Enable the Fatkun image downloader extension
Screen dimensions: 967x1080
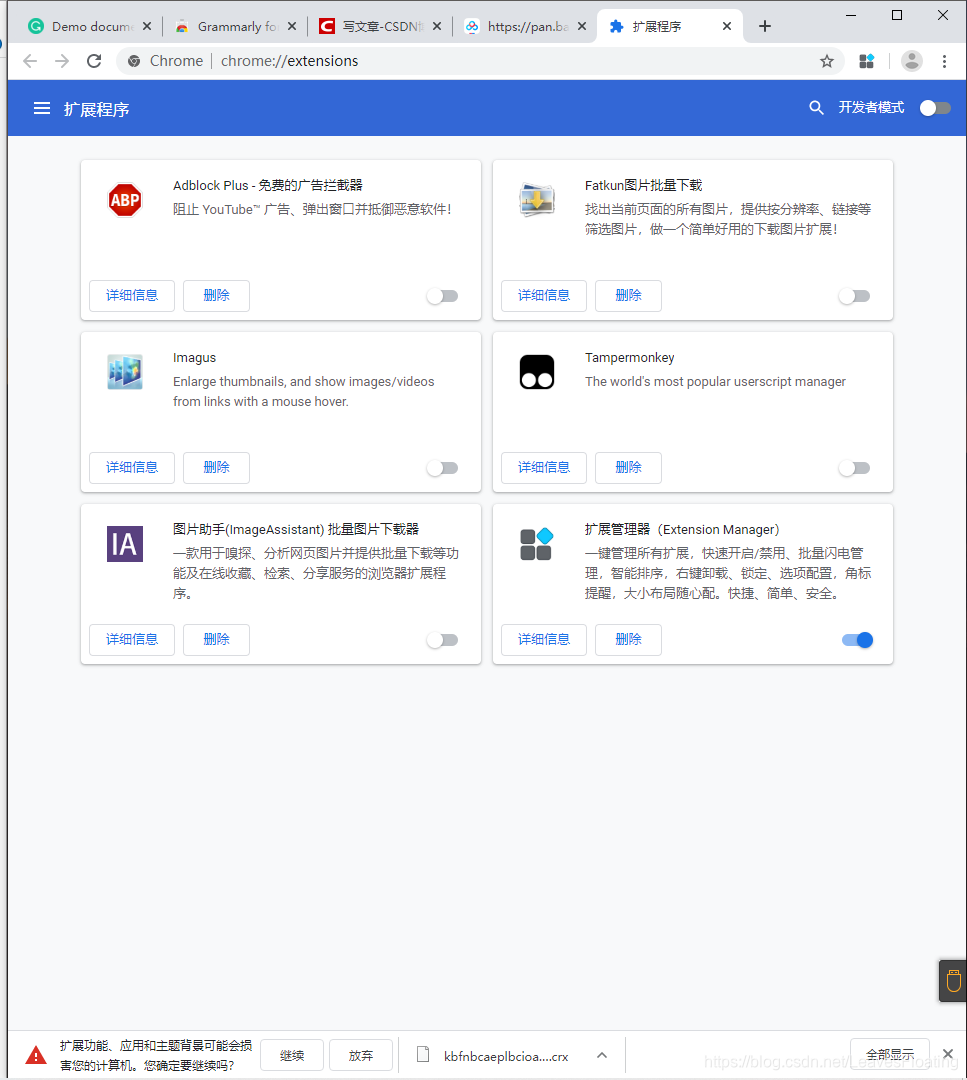pos(854,296)
